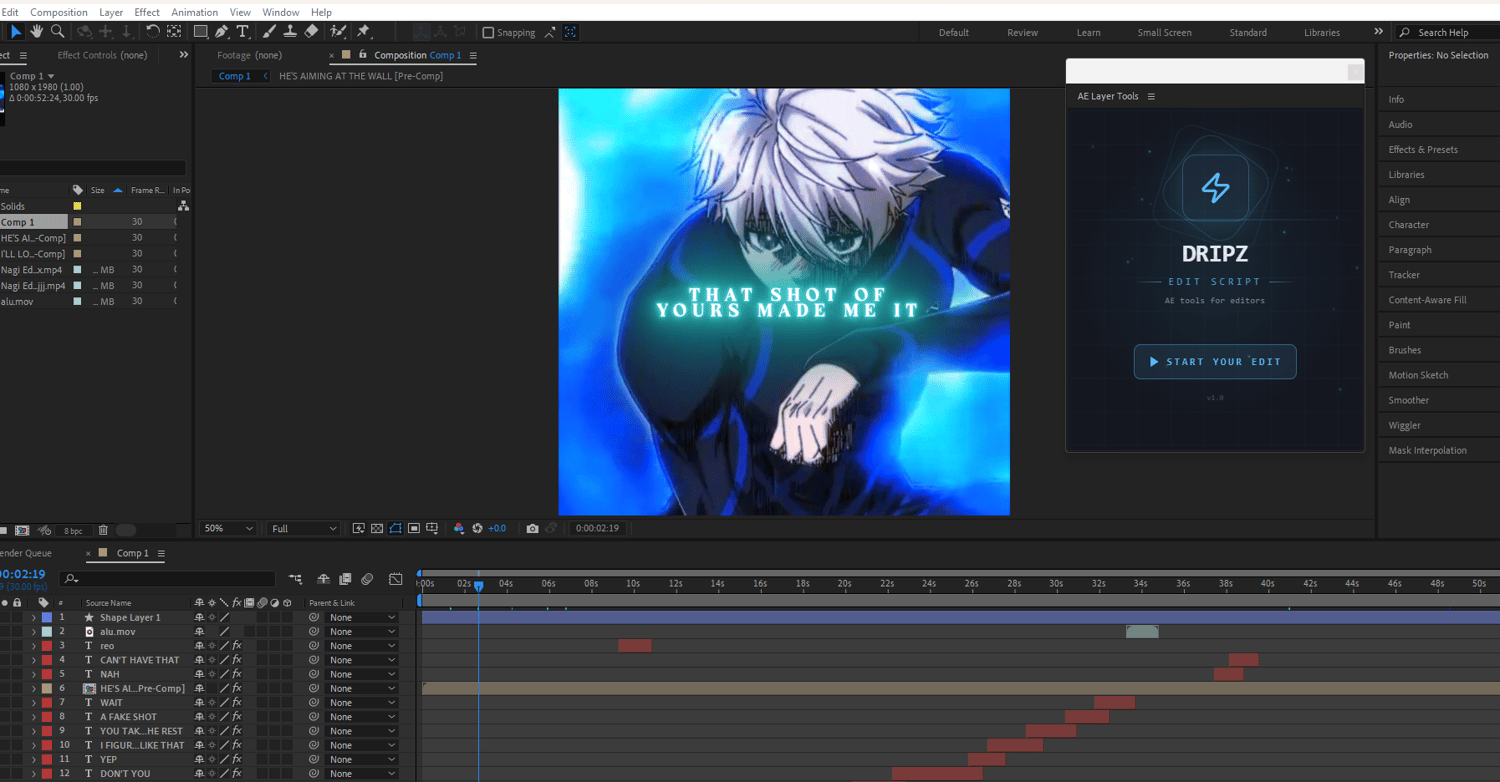Click the Fast Previews icon in viewer
The image size is (1500, 782).
(x=359, y=528)
